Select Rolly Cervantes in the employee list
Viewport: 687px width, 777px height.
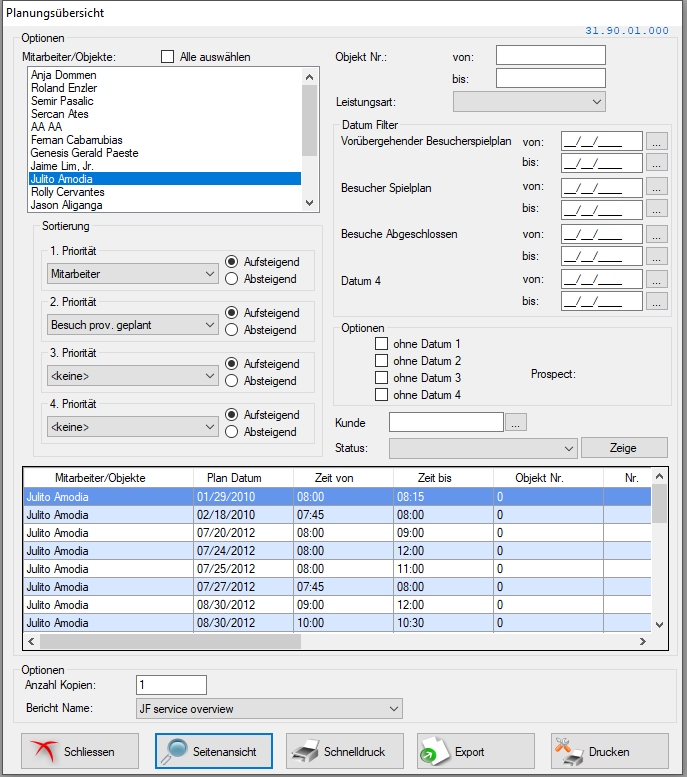click(165, 192)
